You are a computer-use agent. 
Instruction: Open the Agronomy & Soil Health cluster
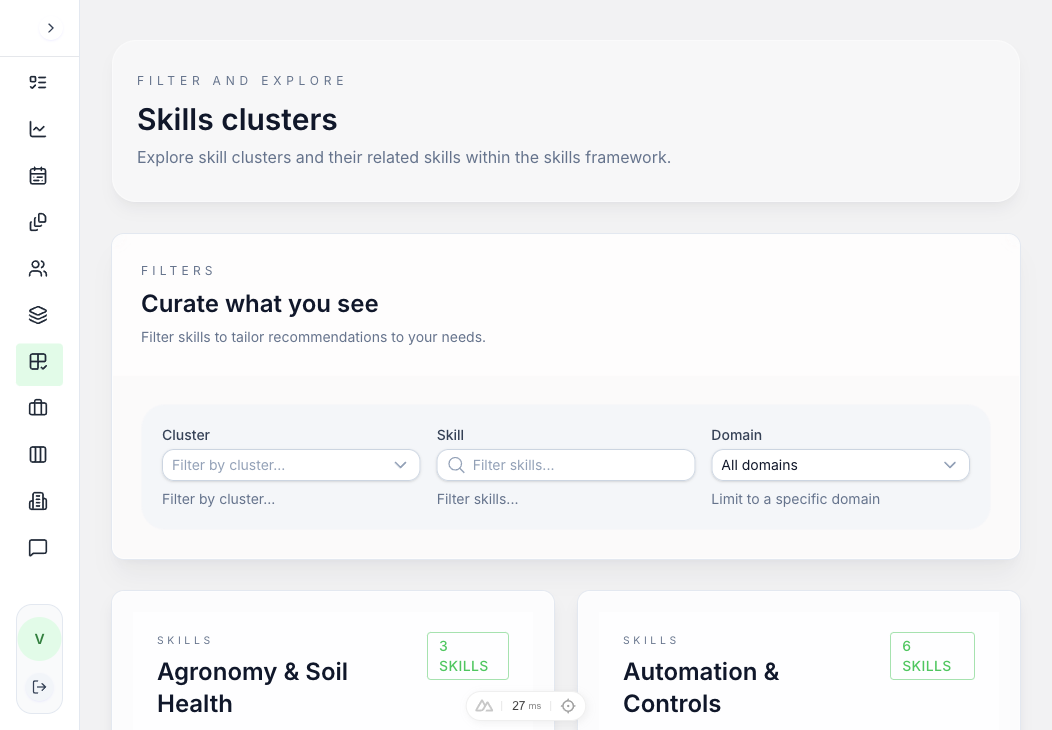252,688
